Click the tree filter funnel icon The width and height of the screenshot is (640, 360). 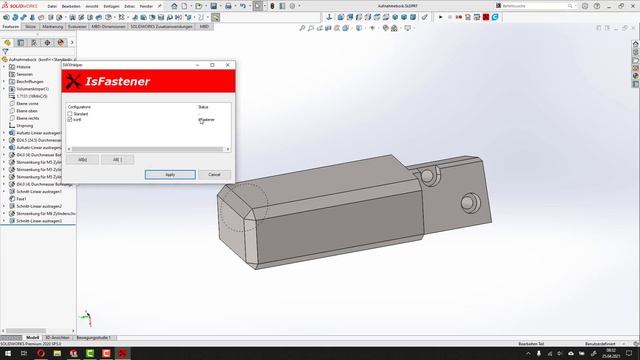(5, 51)
